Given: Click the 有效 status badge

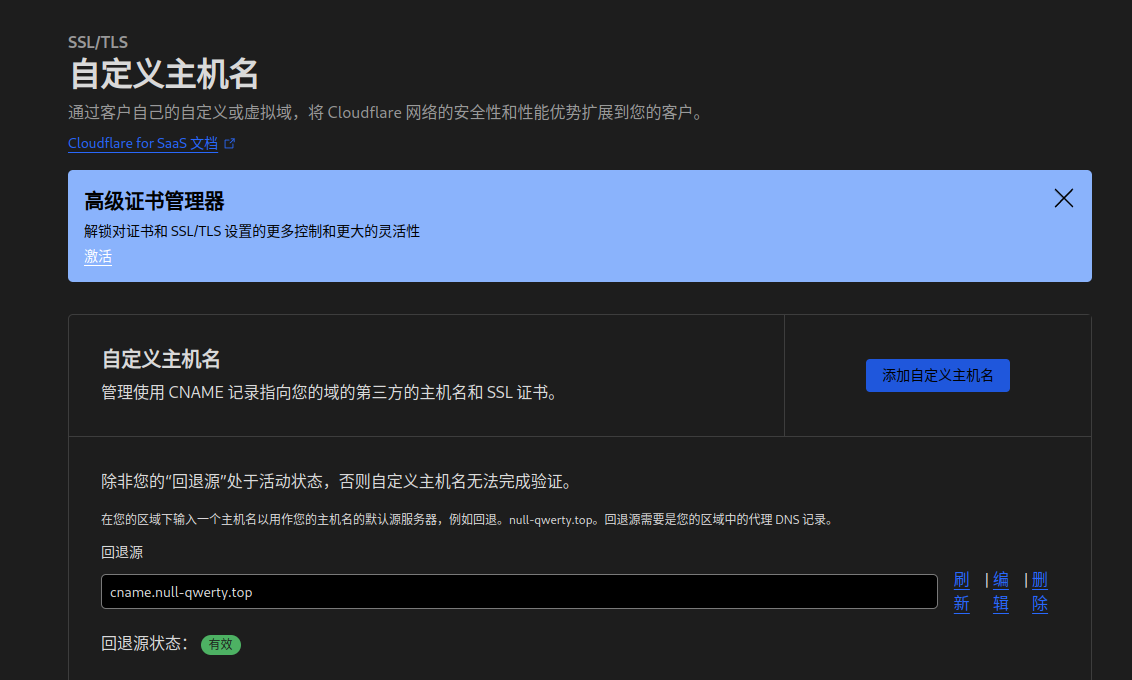Looking at the screenshot, I should 220,644.
